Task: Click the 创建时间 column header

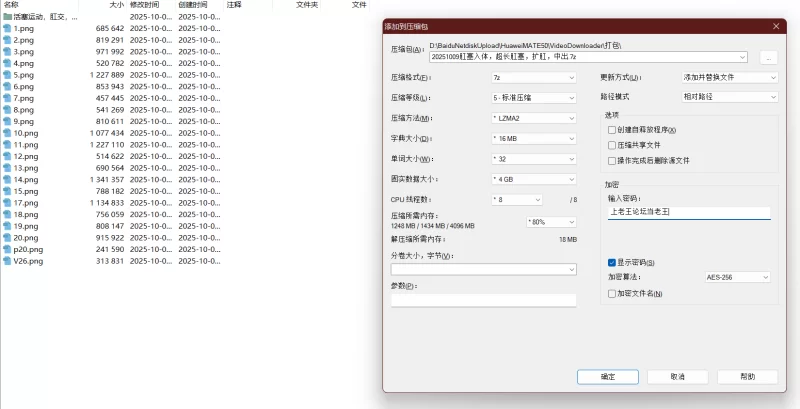Action: click(x=192, y=5)
